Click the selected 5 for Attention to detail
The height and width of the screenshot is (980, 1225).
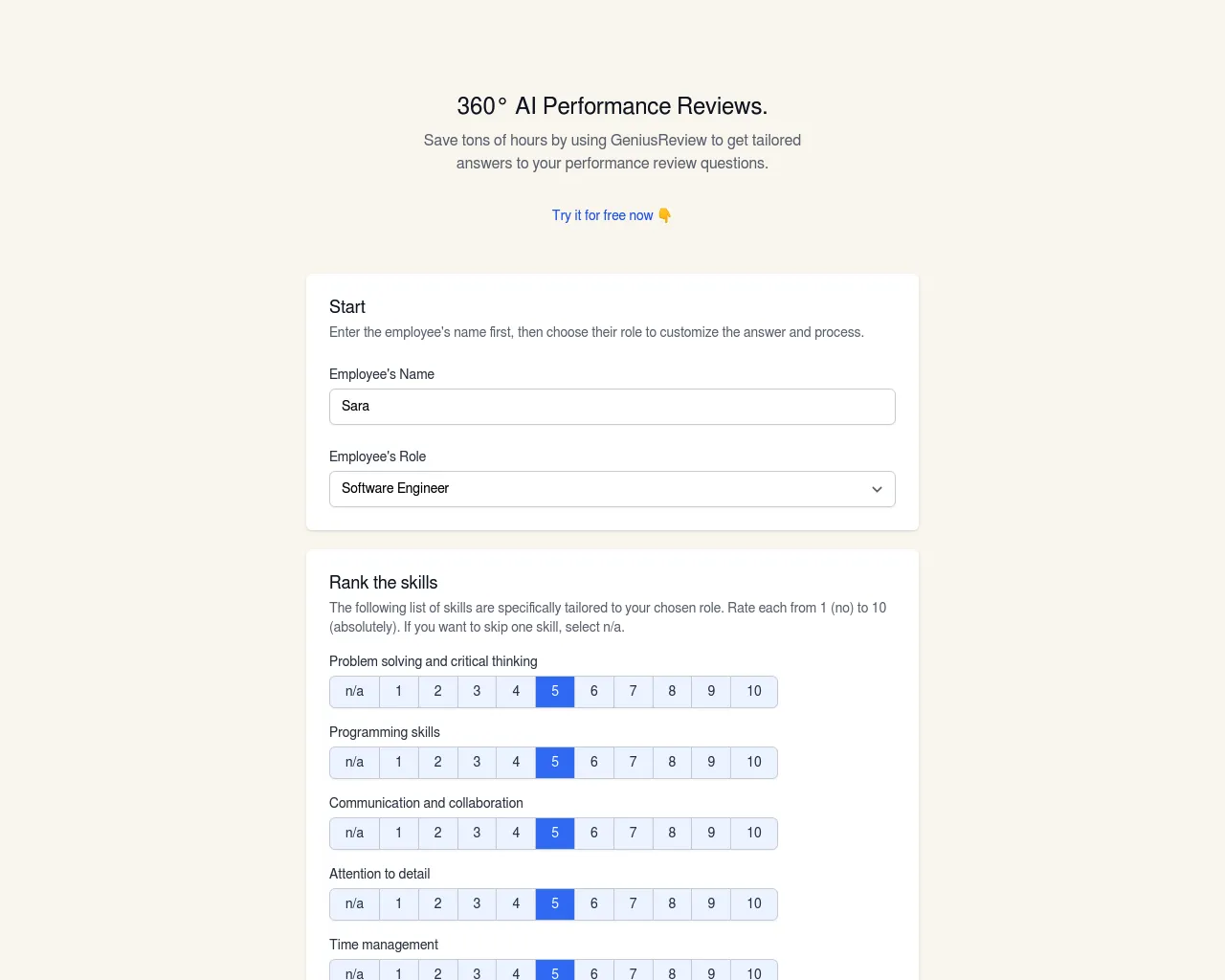(x=555, y=904)
